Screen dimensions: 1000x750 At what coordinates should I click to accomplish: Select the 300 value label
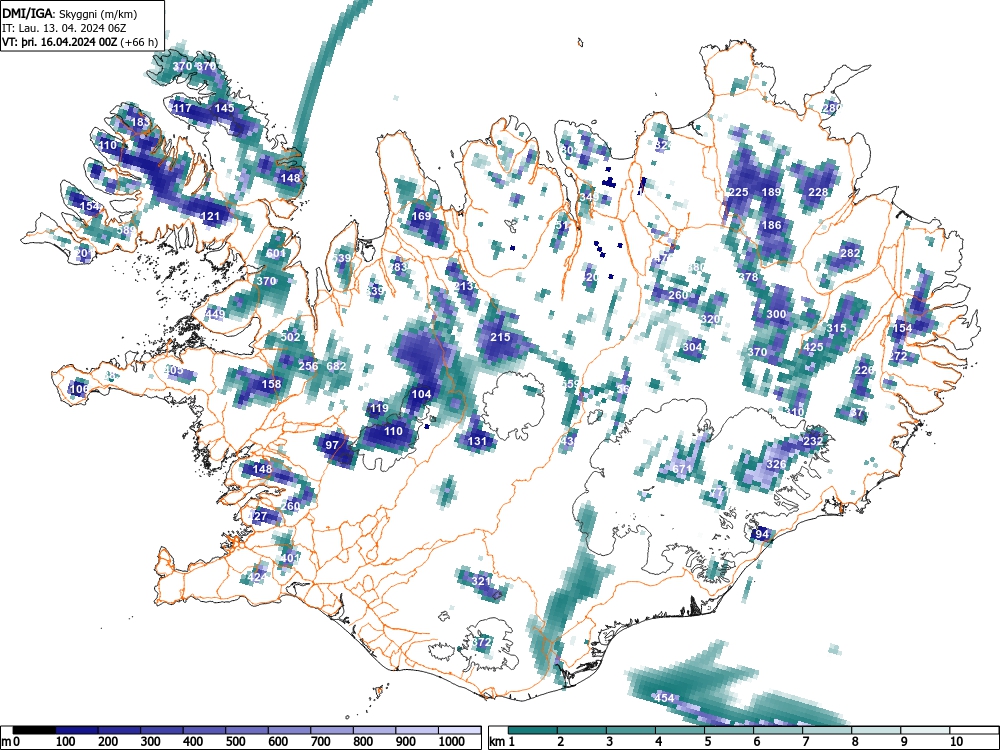pos(776,314)
